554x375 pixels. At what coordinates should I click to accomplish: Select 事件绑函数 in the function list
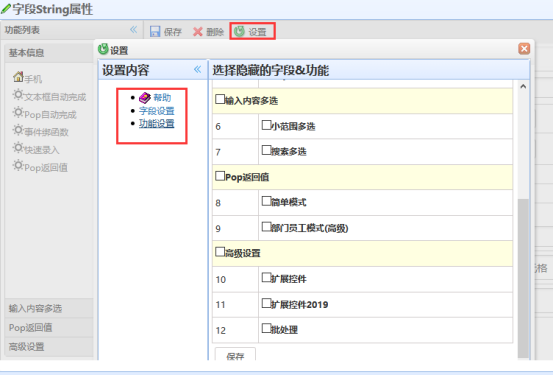coord(46,132)
